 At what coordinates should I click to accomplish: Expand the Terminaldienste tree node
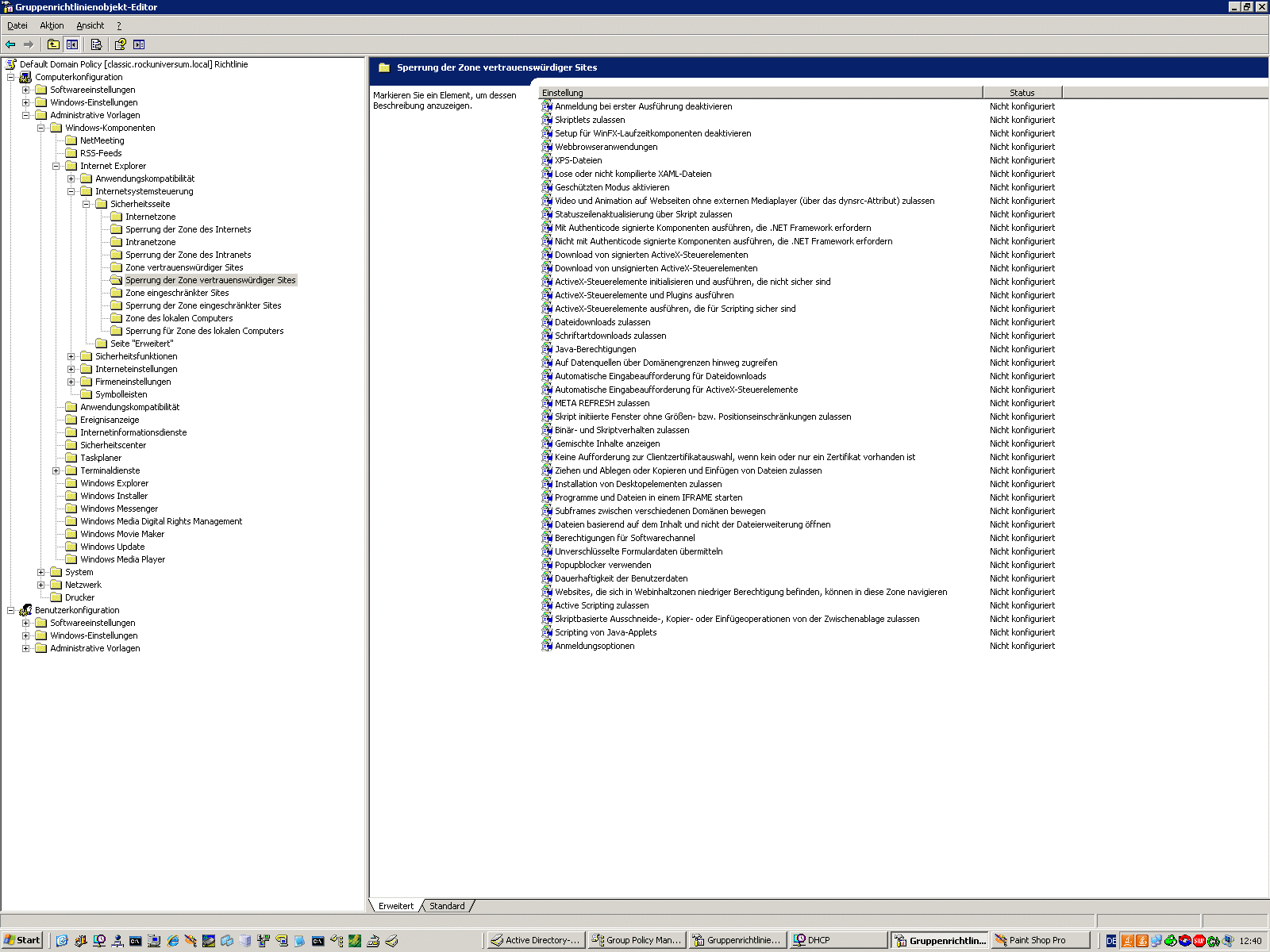point(56,470)
